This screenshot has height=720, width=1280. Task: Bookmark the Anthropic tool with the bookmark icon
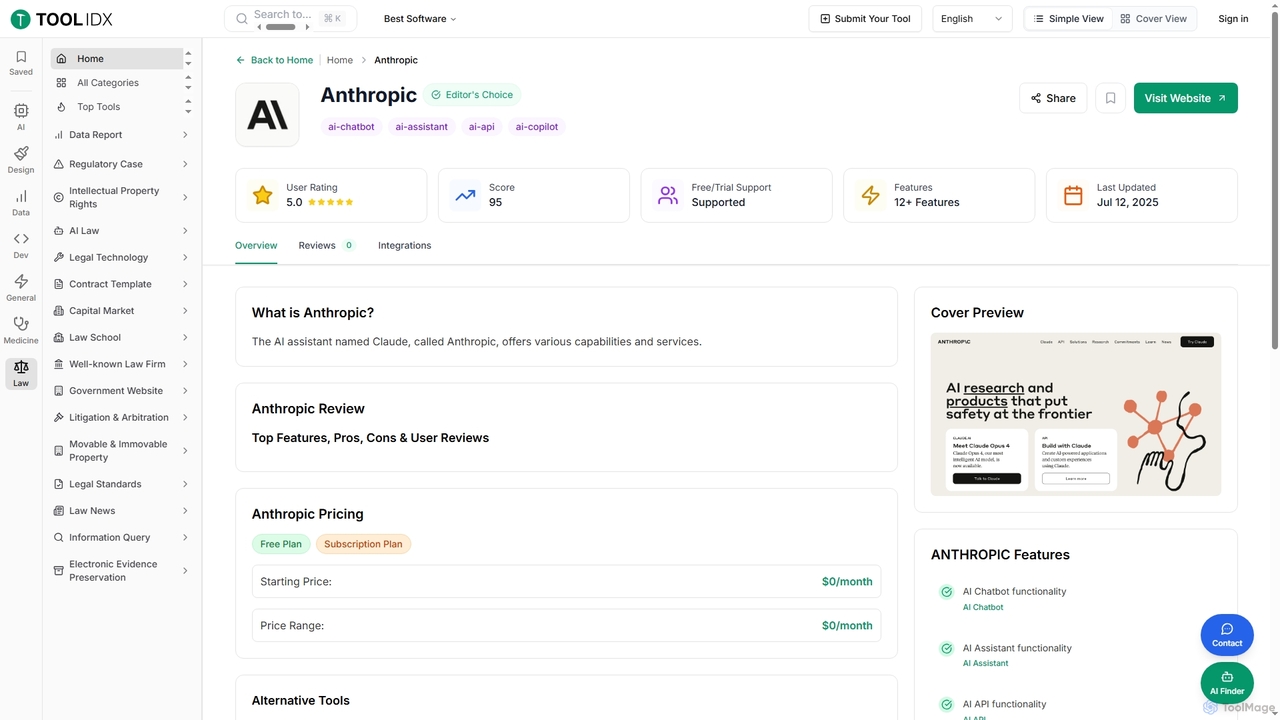(1110, 98)
